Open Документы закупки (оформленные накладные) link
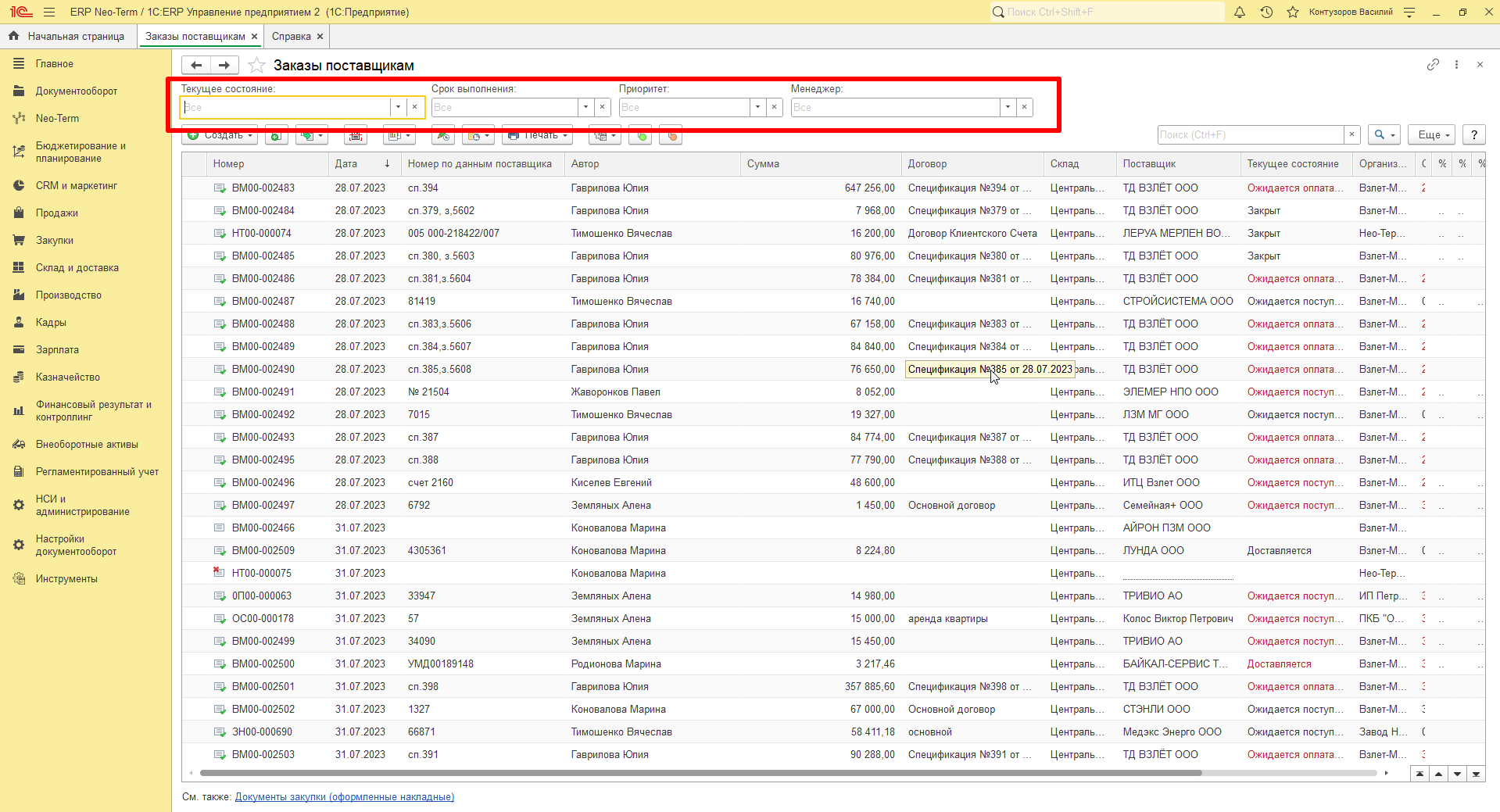The width and height of the screenshot is (1500, 812). tap(344, 796)
